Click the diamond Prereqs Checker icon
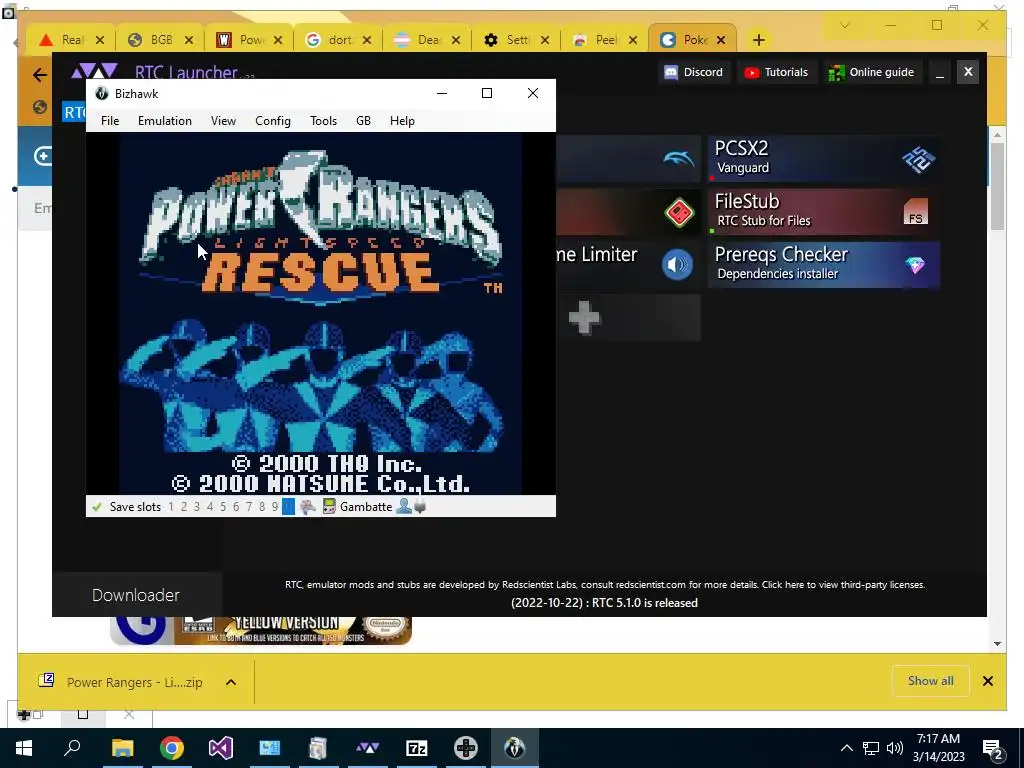Viewport: 1024px width, 768px height. pos(915,264)
